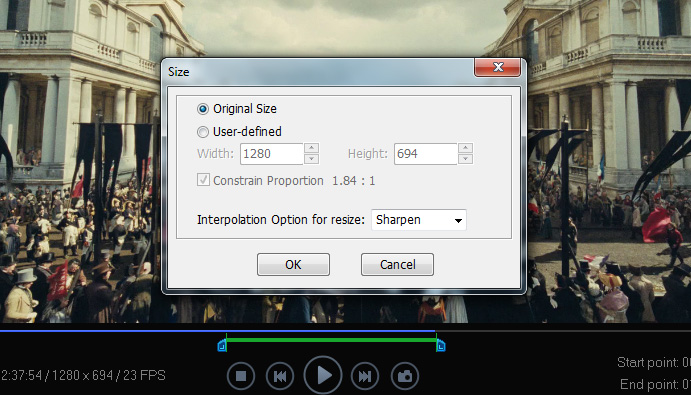Click the previous frame skip-back button

[280, 376]
